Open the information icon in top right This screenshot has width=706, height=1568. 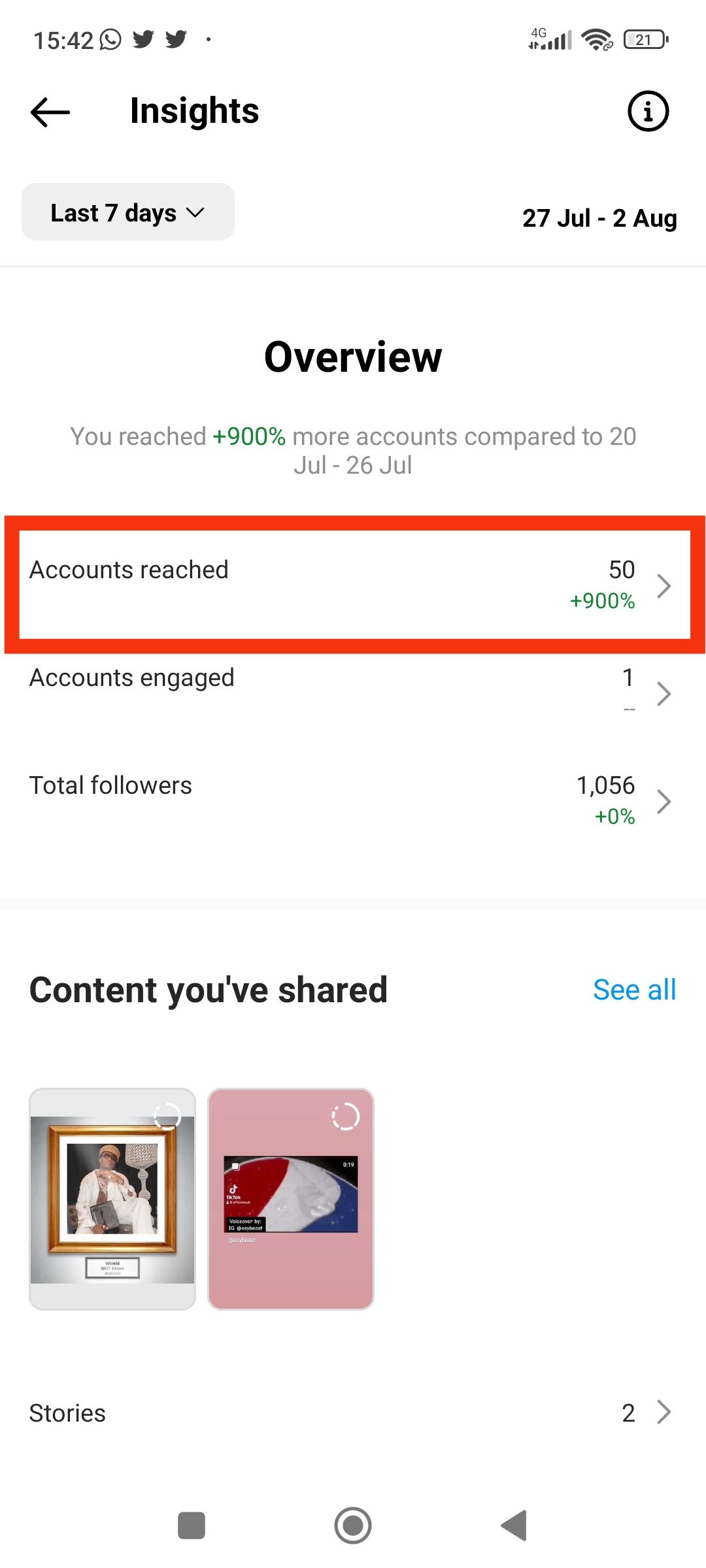point(648,111)
